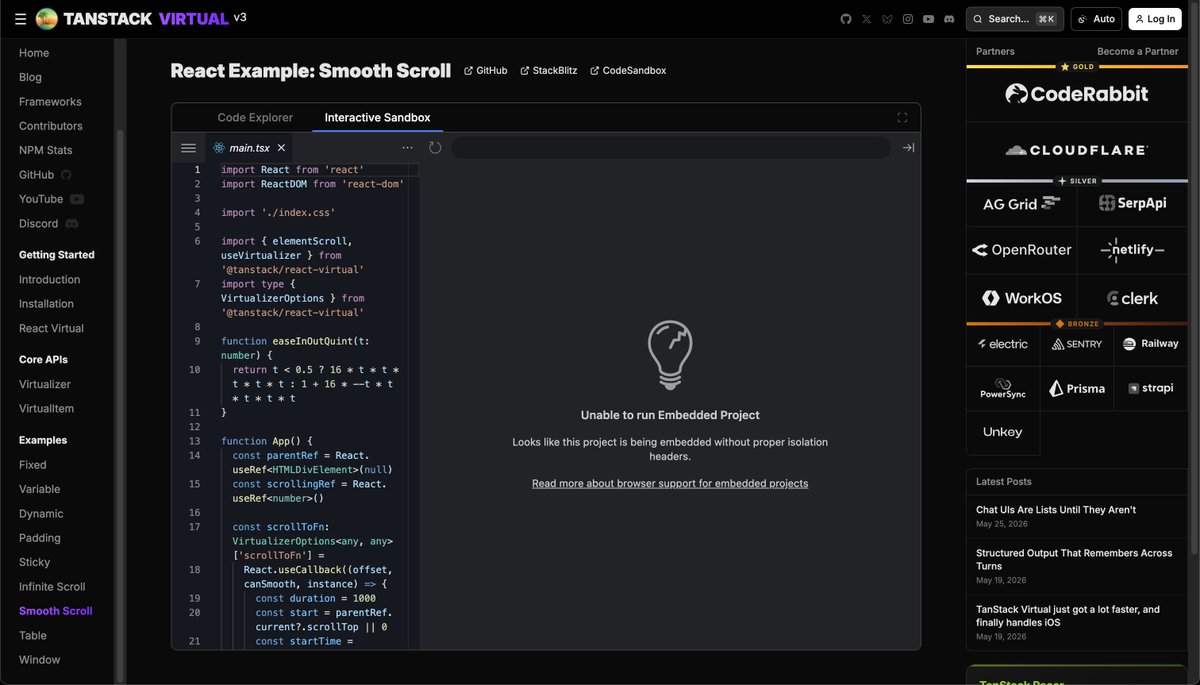1200x685 pixels.
Task: Open the YouTube sidebar link
Action: click(51, 199)
